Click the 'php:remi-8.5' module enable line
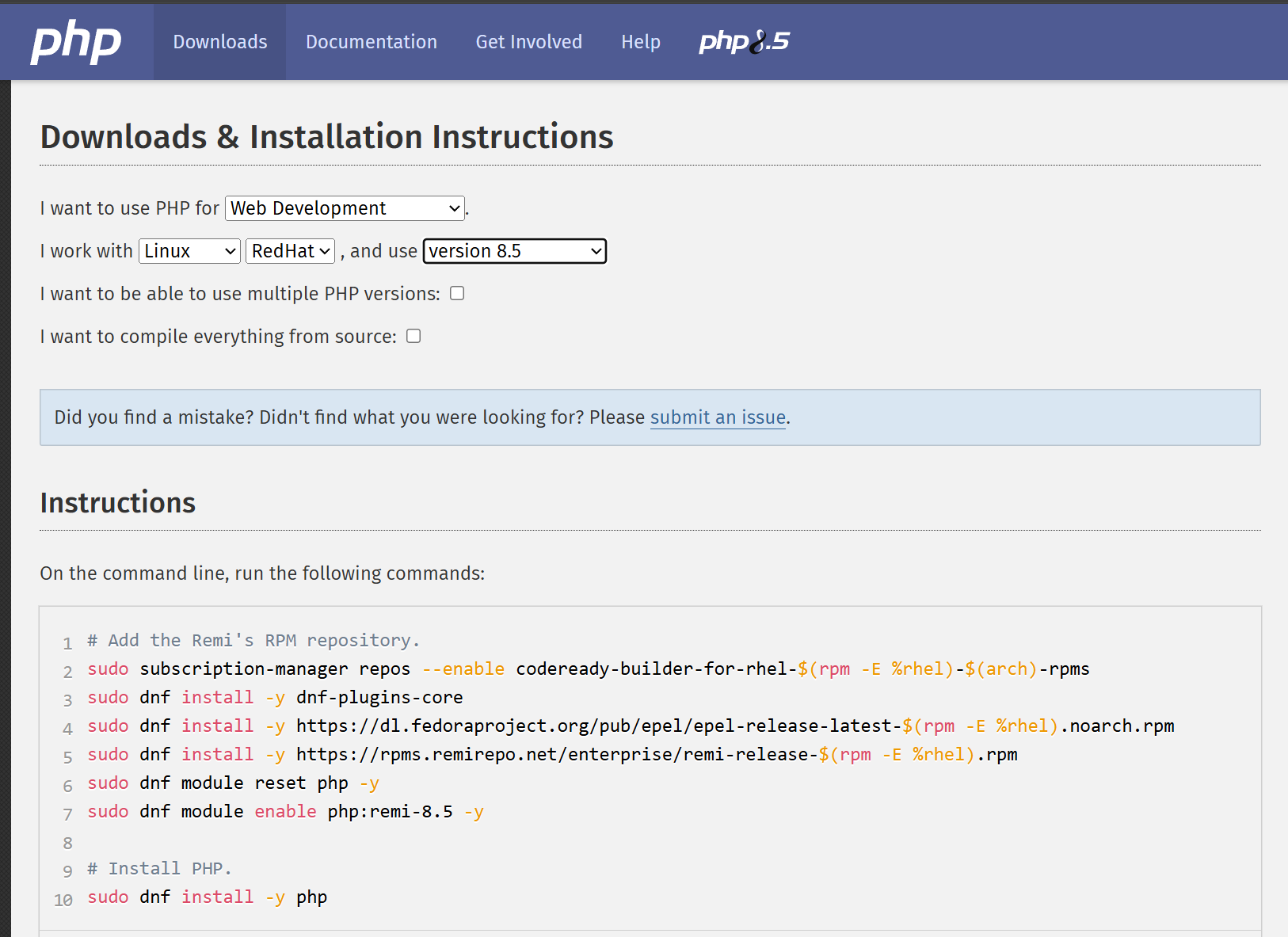 (x=285, y=811)
